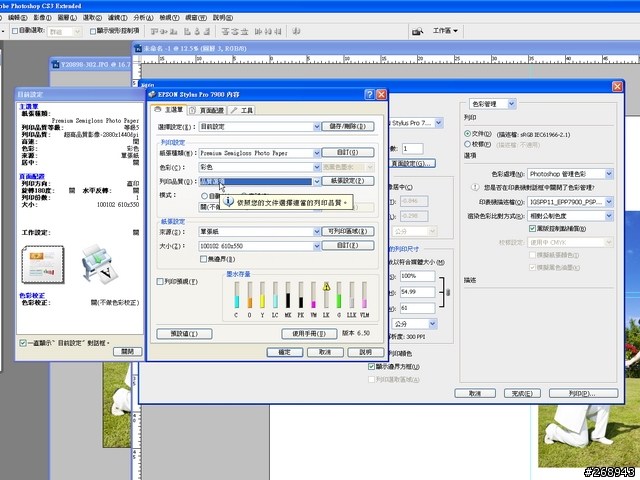Open the 濾鏡 menu
640x480 pixels.
coord(118,18)
